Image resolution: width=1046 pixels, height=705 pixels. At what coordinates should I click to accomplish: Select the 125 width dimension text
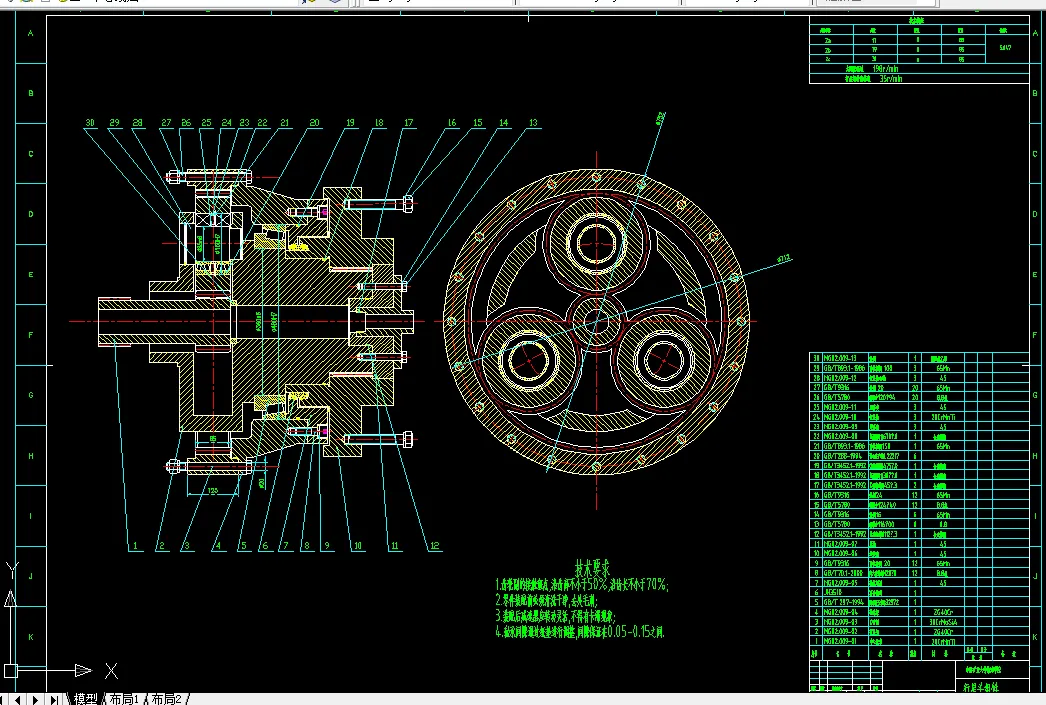(213, 491)
